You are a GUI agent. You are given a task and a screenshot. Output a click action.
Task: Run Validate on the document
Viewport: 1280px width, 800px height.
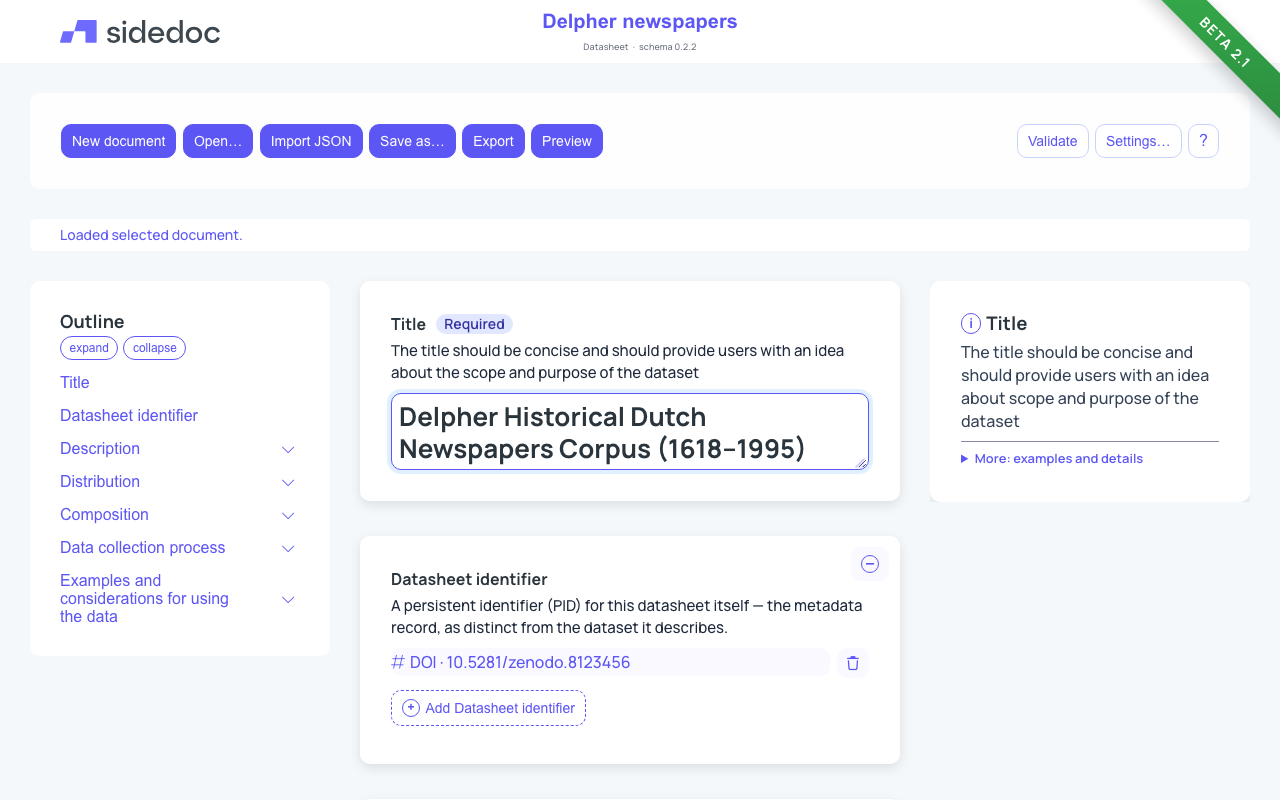tap(1052, 141)
